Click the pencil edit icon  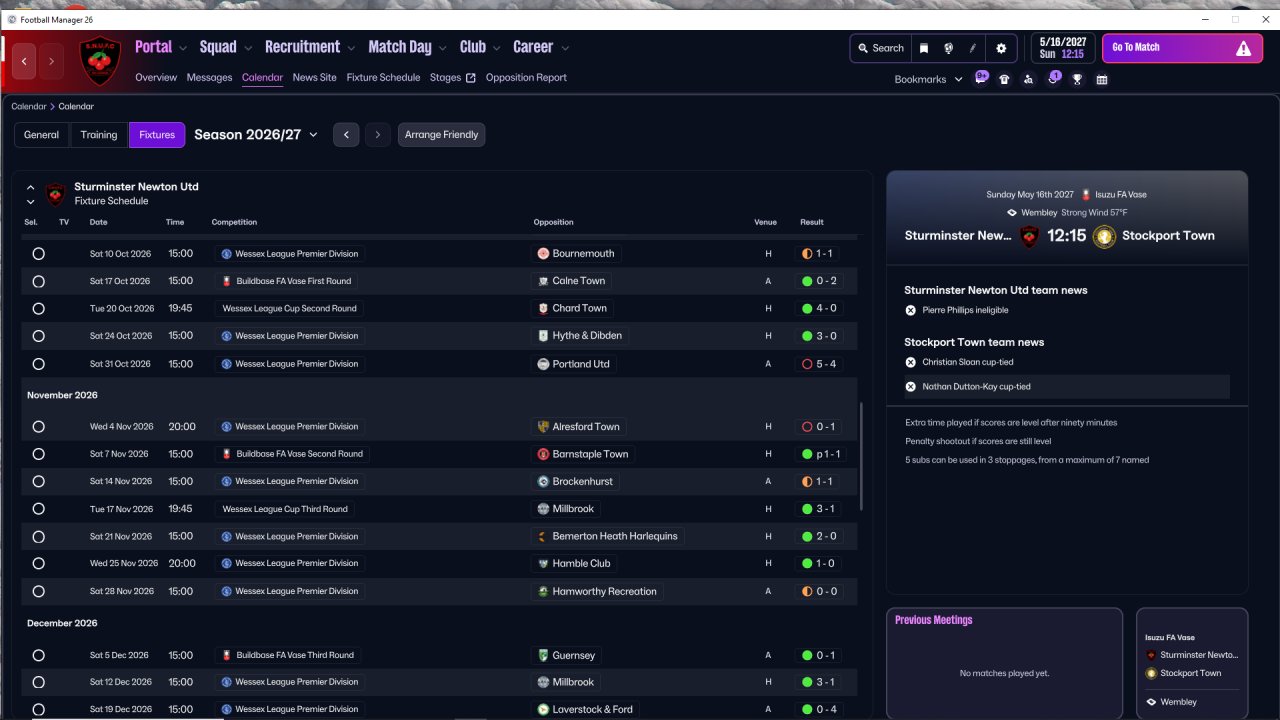point(973,48)
